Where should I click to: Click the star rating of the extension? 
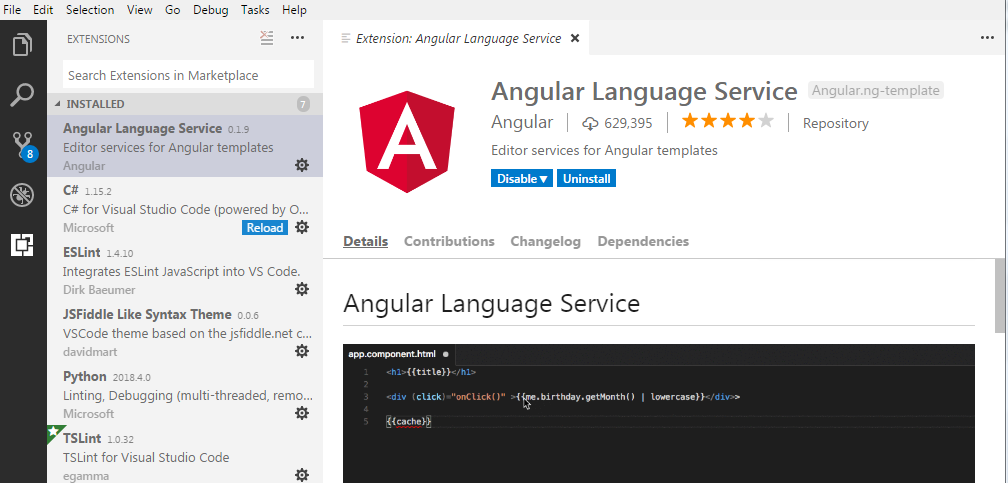pyautogui.click(x=728, y=122)
